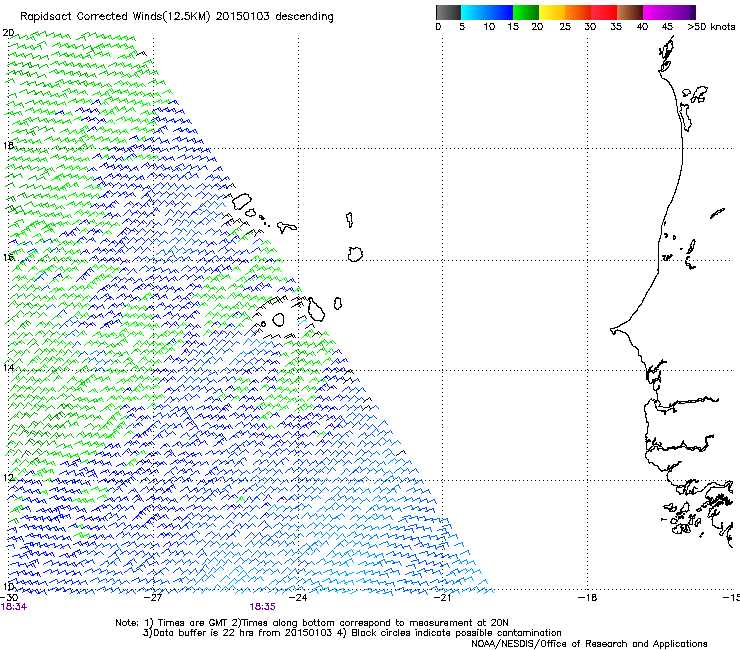Click the longitude label '-24'
The height and width of the screenshot is (650, 740).
point(298,598)
